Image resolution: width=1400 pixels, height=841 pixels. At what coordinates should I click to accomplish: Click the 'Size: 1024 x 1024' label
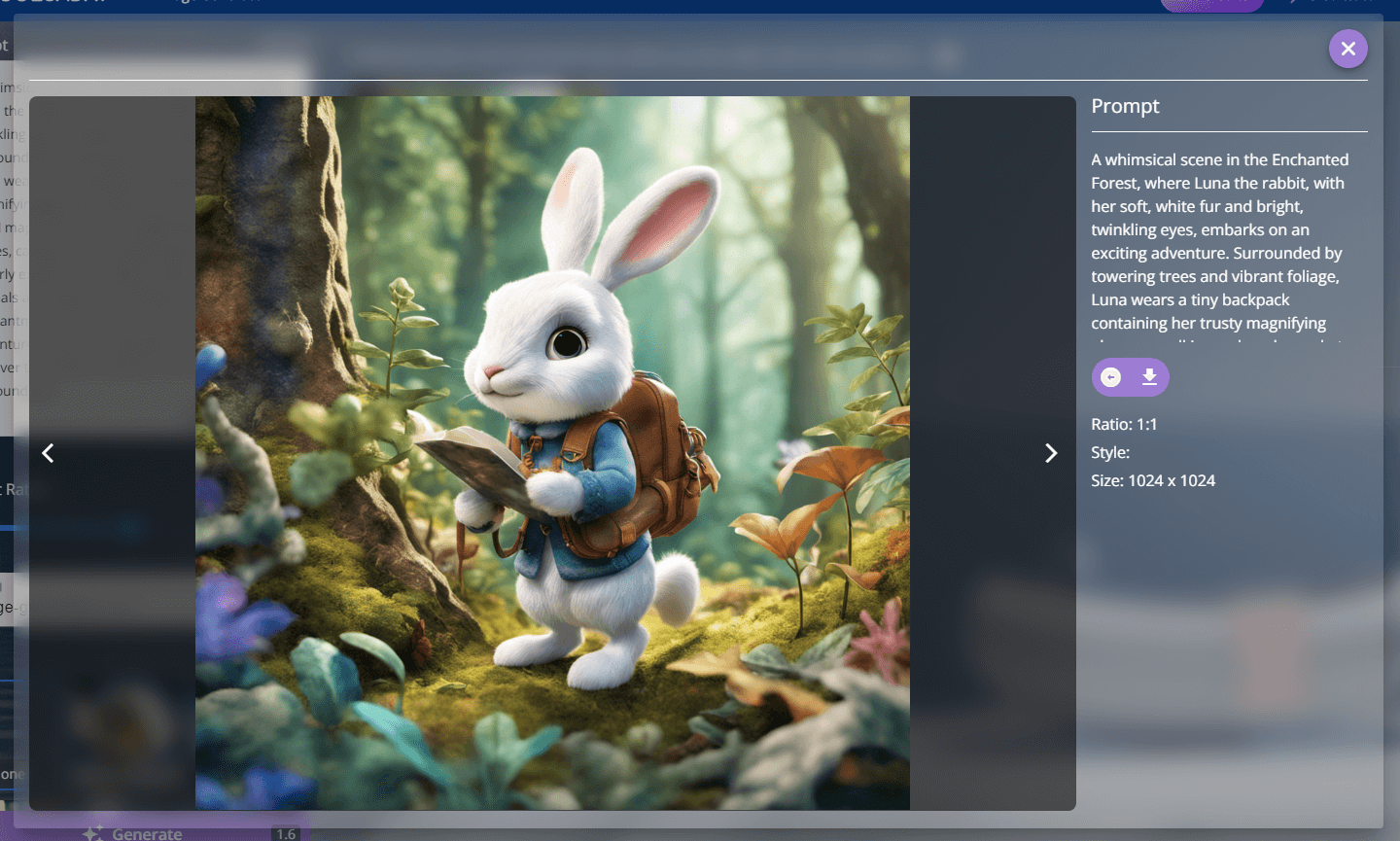click(1153, 480)
